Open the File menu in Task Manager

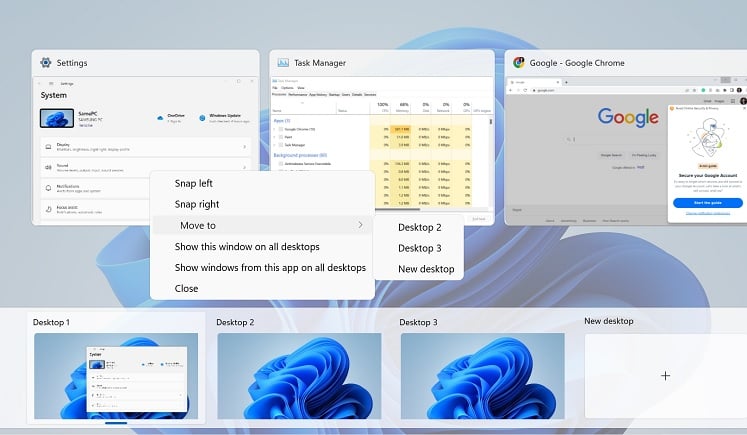coord(275,88)
